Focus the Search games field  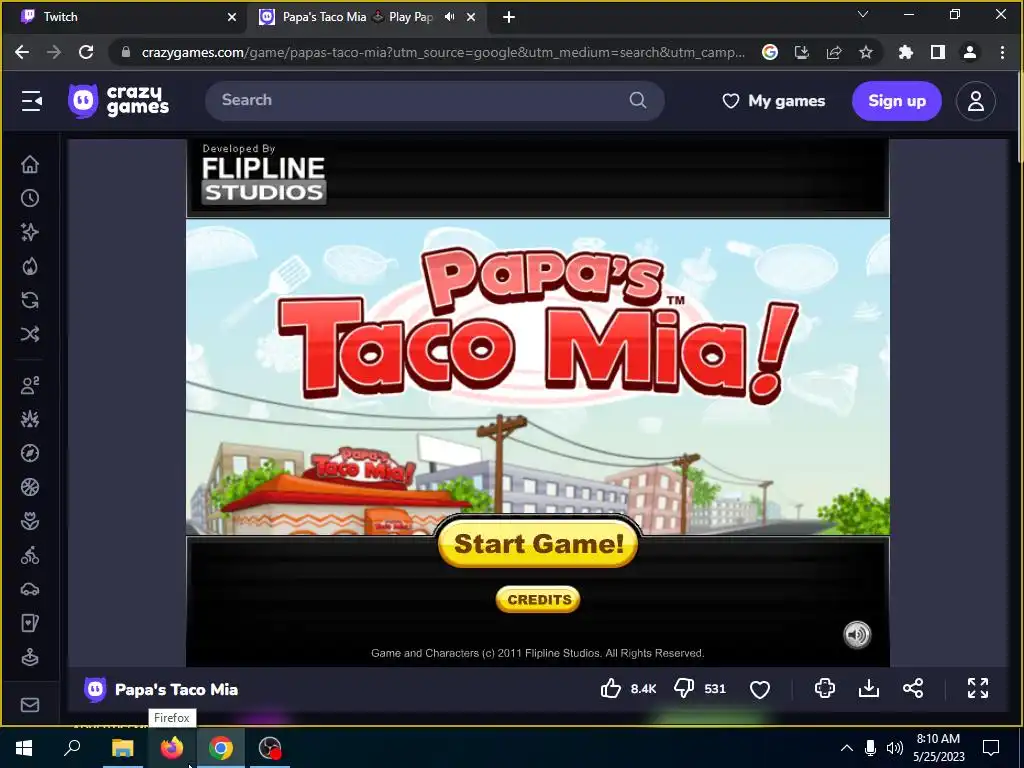click(434, 100)
